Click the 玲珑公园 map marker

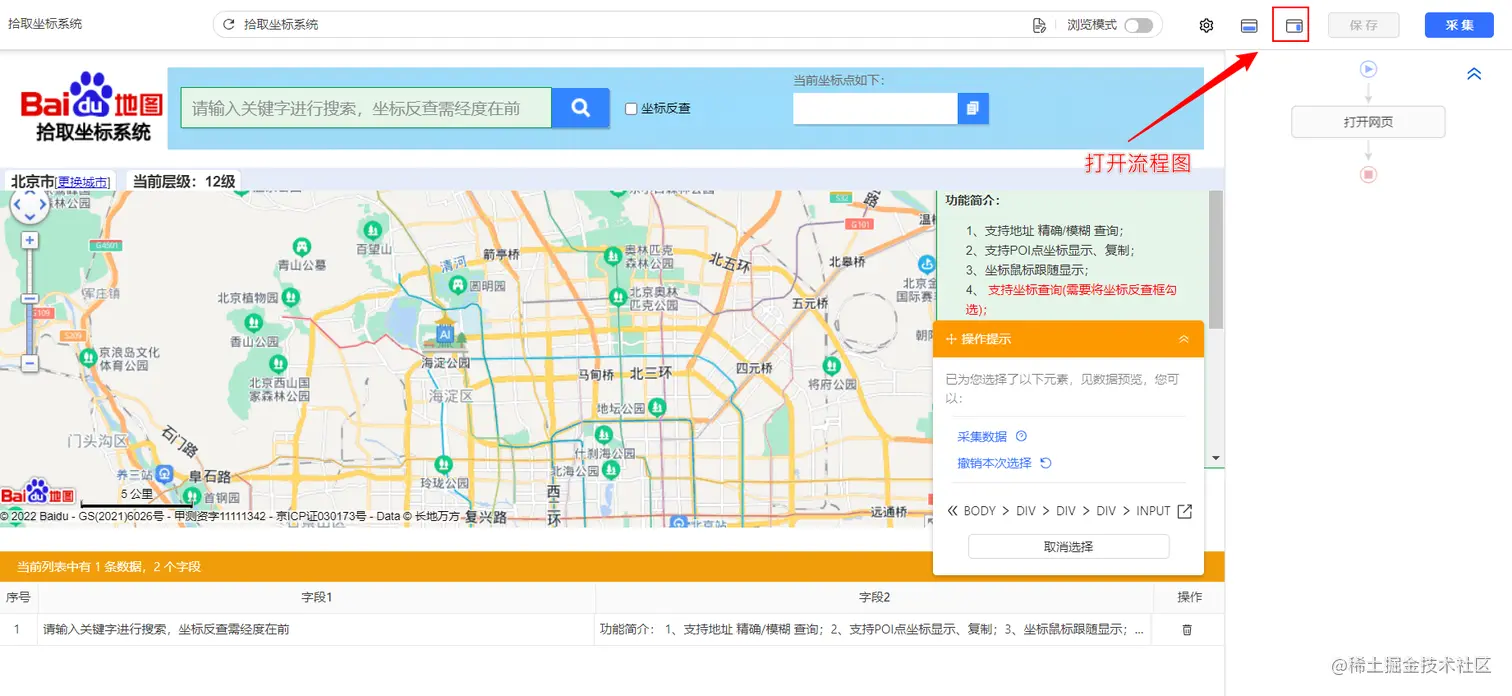coord(444,465)
